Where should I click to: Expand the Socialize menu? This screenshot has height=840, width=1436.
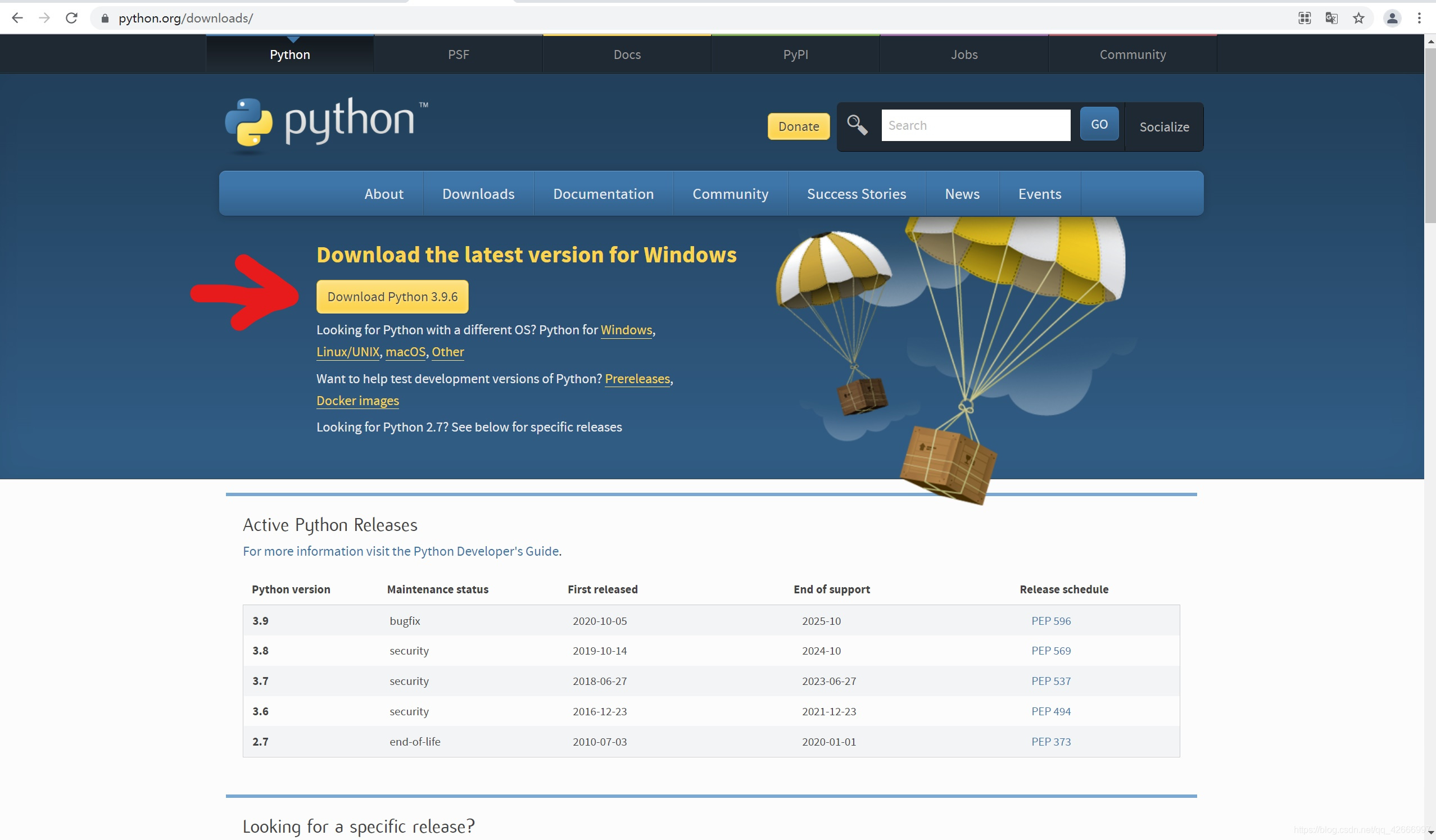(1163, 127)
